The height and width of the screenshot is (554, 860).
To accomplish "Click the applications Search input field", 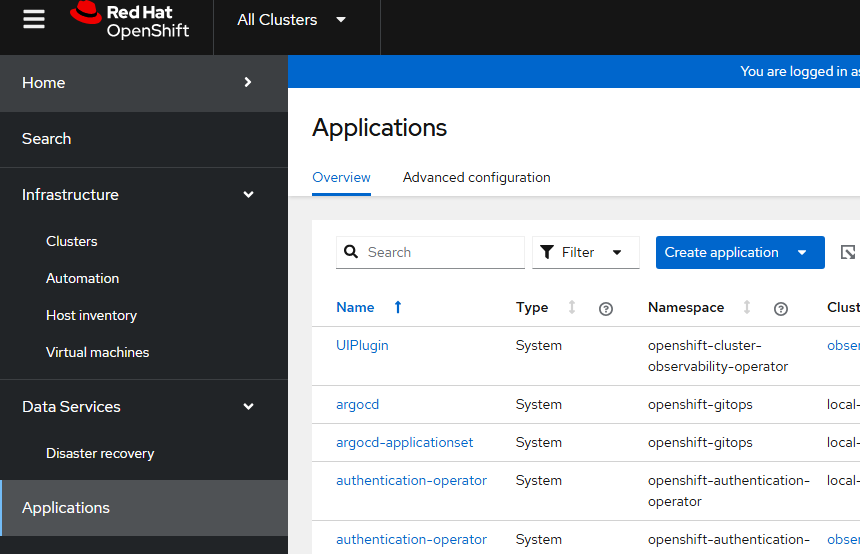I will point(442,253).
